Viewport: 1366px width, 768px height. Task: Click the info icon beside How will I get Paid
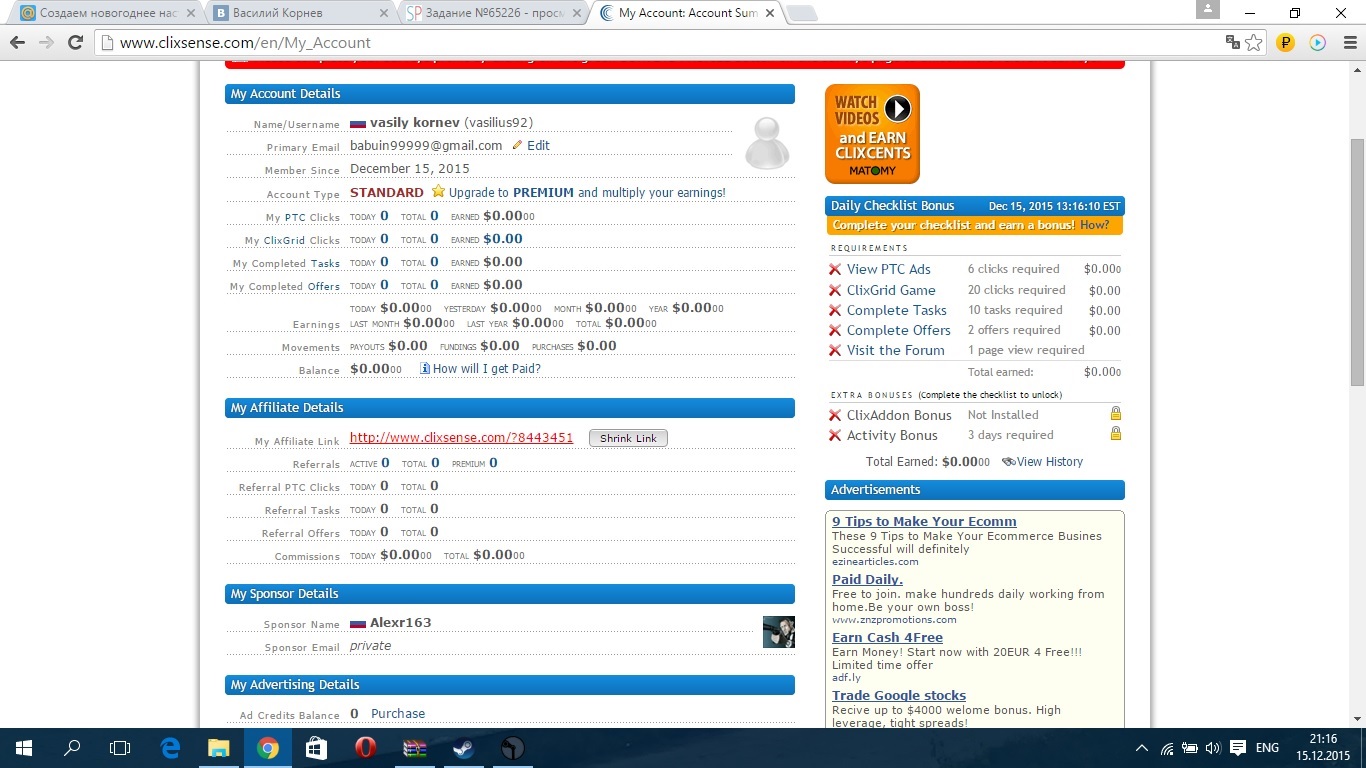[425, 368]
